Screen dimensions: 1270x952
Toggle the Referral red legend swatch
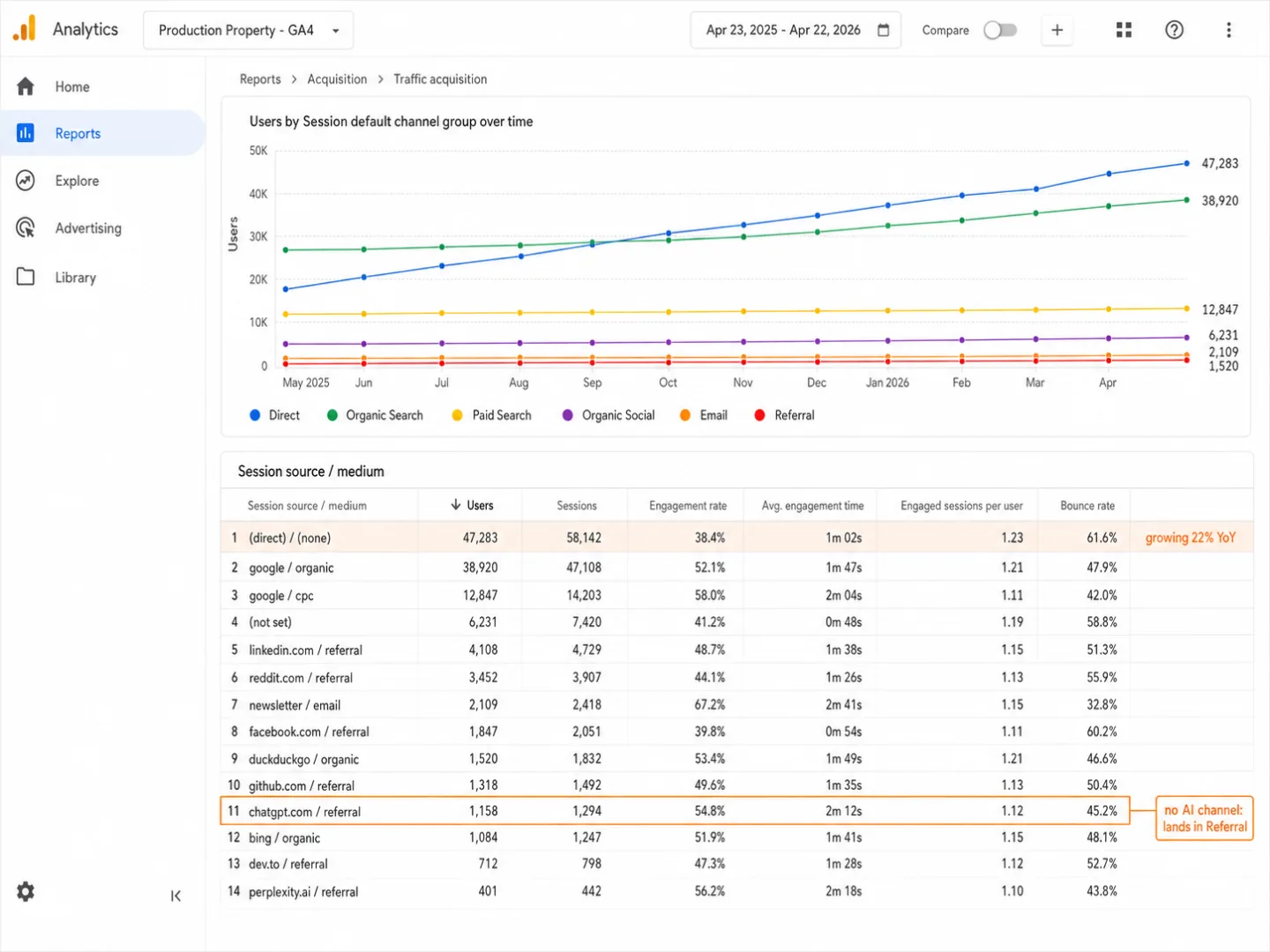click(759, 415)
